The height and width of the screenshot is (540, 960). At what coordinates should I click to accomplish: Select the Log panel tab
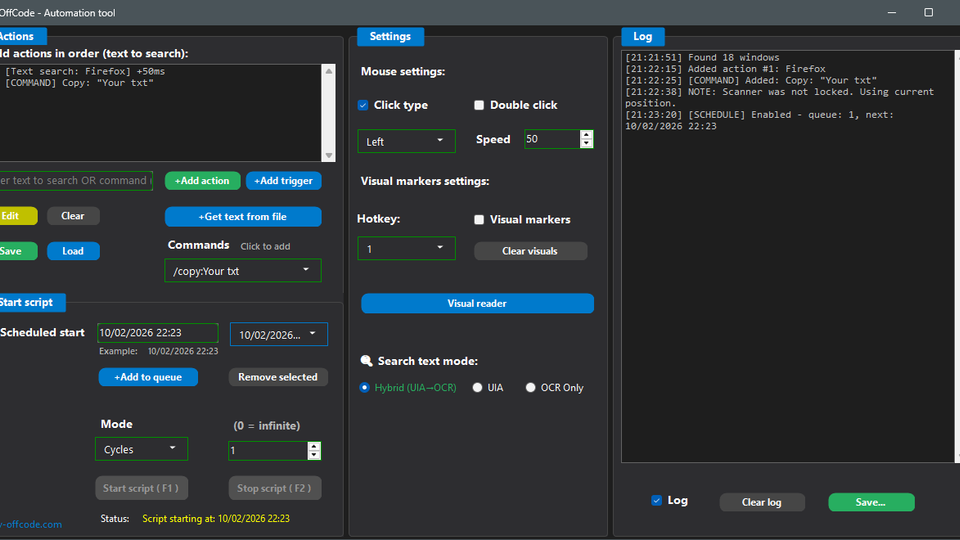coord(643,36)
